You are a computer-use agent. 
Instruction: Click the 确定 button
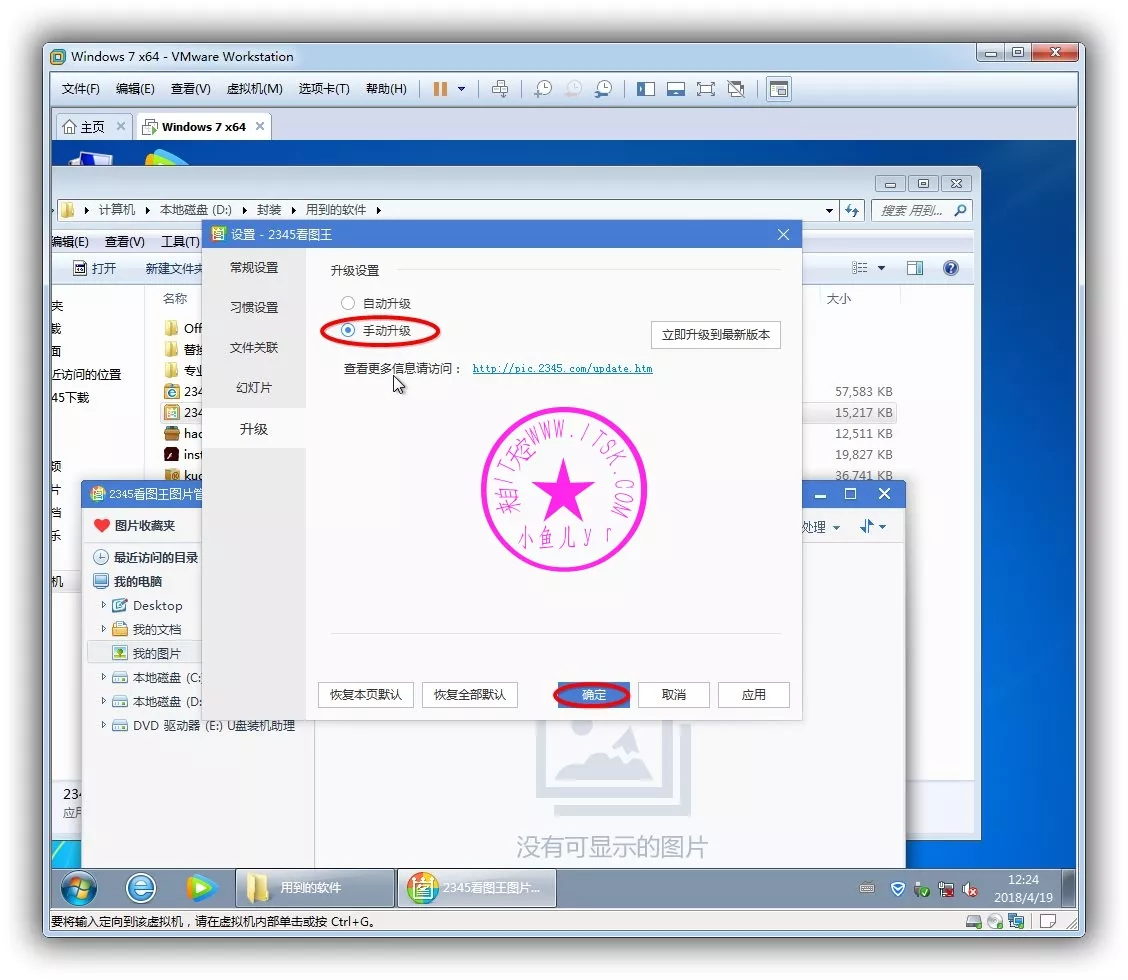click(x=594, y=694)
